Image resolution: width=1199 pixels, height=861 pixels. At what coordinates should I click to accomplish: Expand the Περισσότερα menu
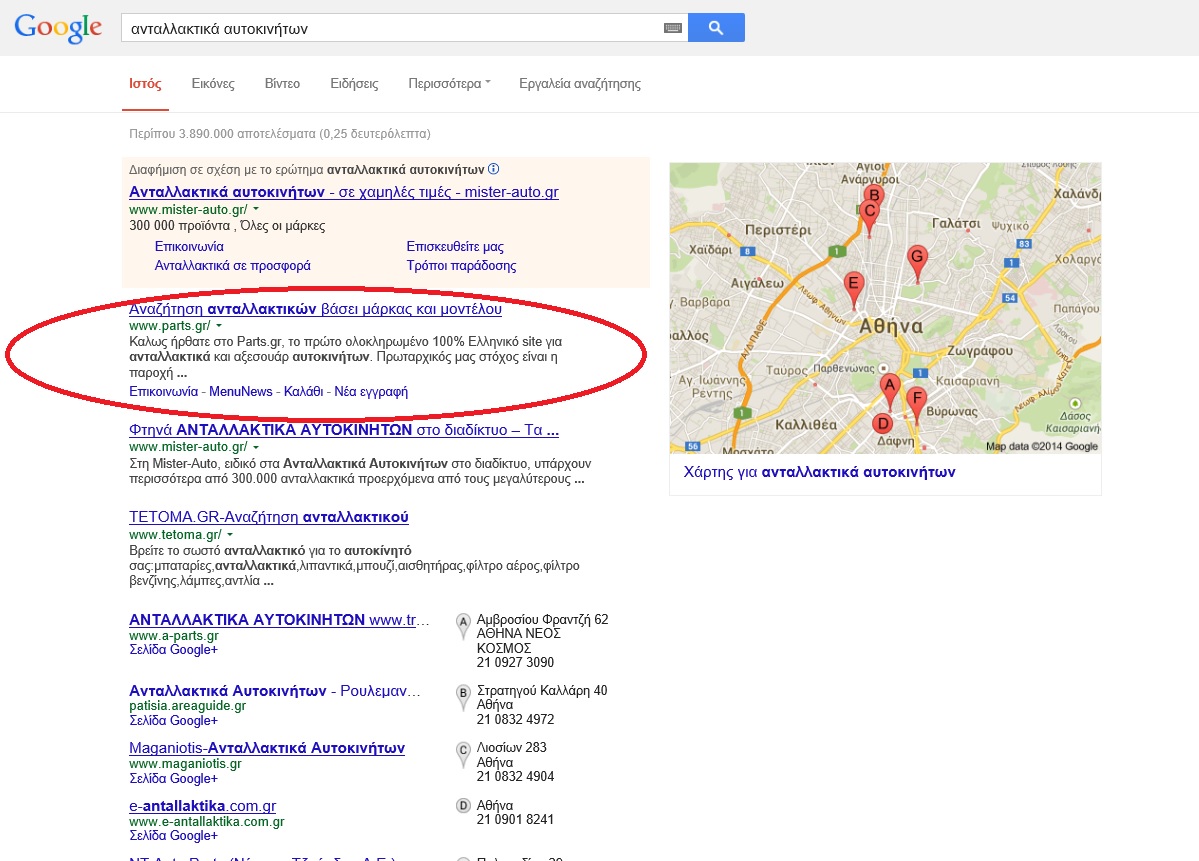[449, 83]
